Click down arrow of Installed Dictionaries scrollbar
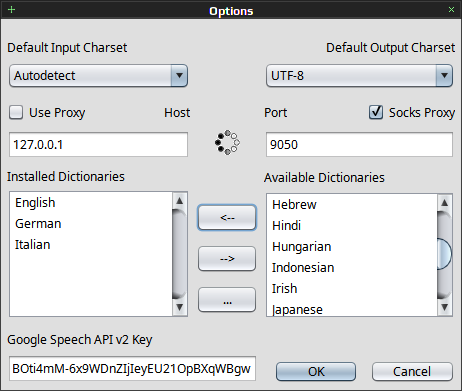The height and width of the screenshot is (391, 462). [180, 307]
